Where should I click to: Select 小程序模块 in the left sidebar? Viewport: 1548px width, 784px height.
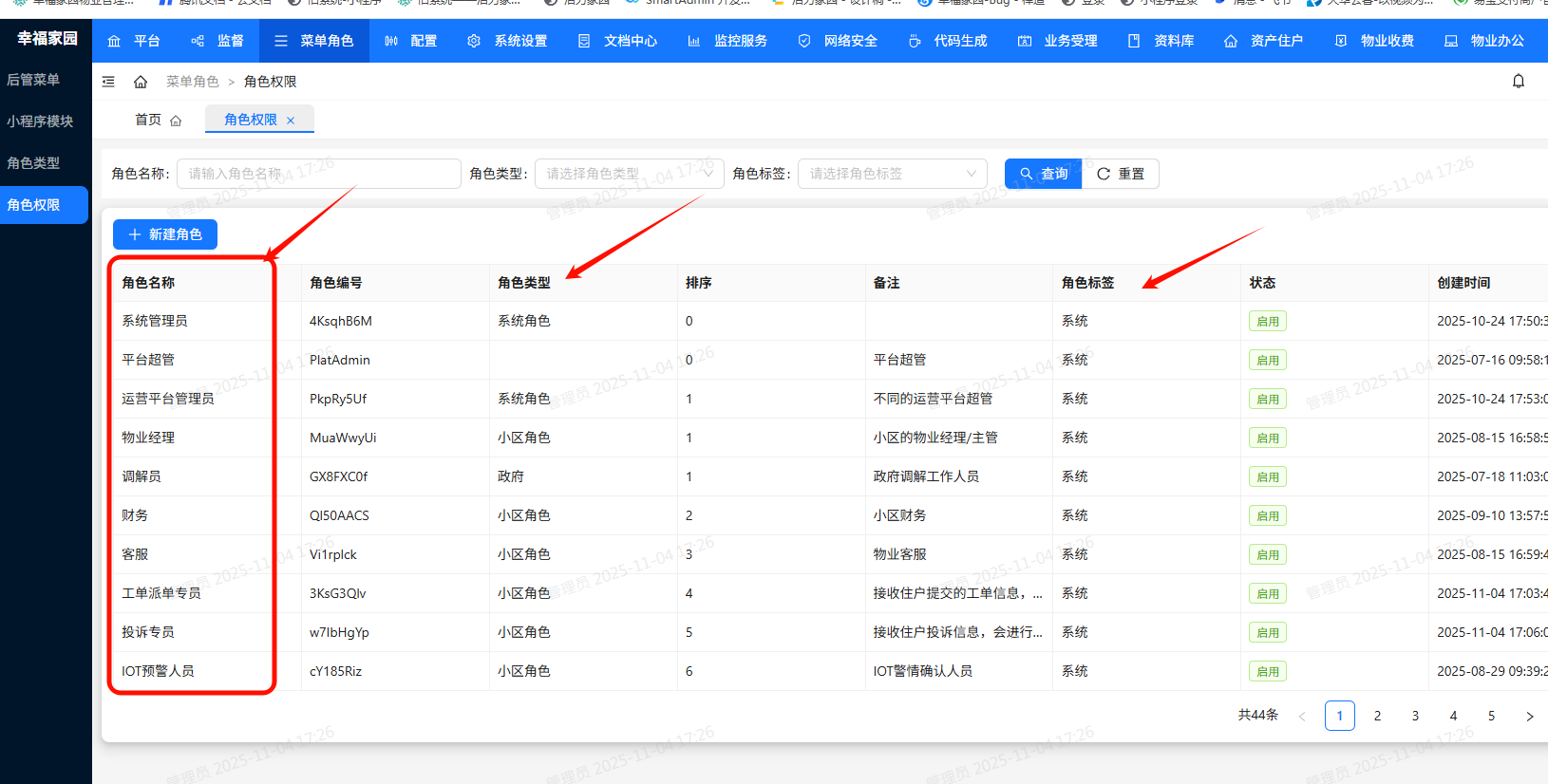(40, 121)
